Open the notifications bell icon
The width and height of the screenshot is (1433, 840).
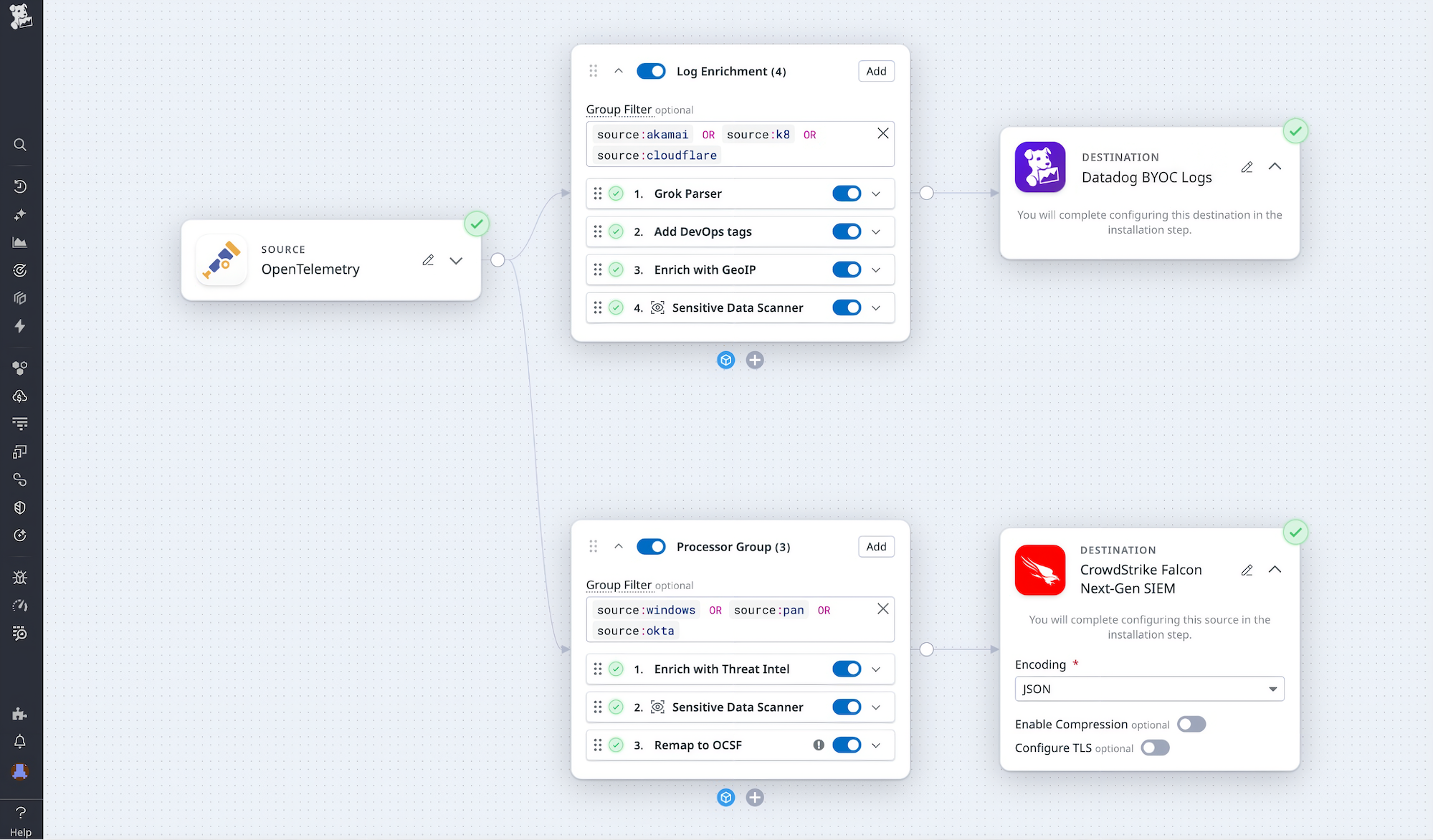(20, 742)
